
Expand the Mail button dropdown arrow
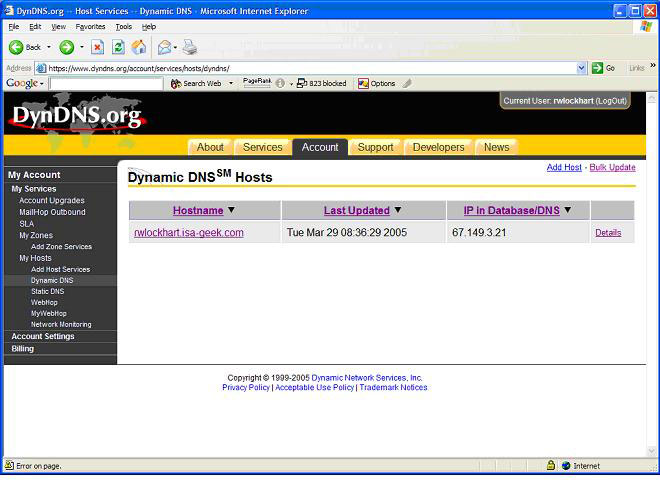pyautogui.click(x=175, y=47)
